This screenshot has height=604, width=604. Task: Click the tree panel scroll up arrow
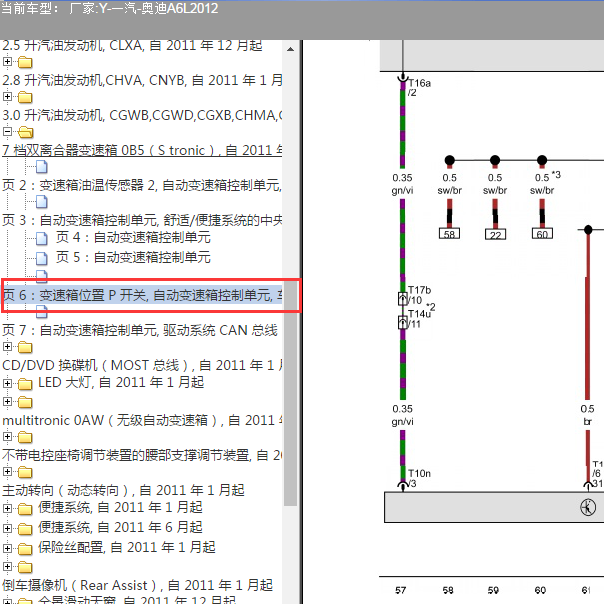(x=290, y=49)
